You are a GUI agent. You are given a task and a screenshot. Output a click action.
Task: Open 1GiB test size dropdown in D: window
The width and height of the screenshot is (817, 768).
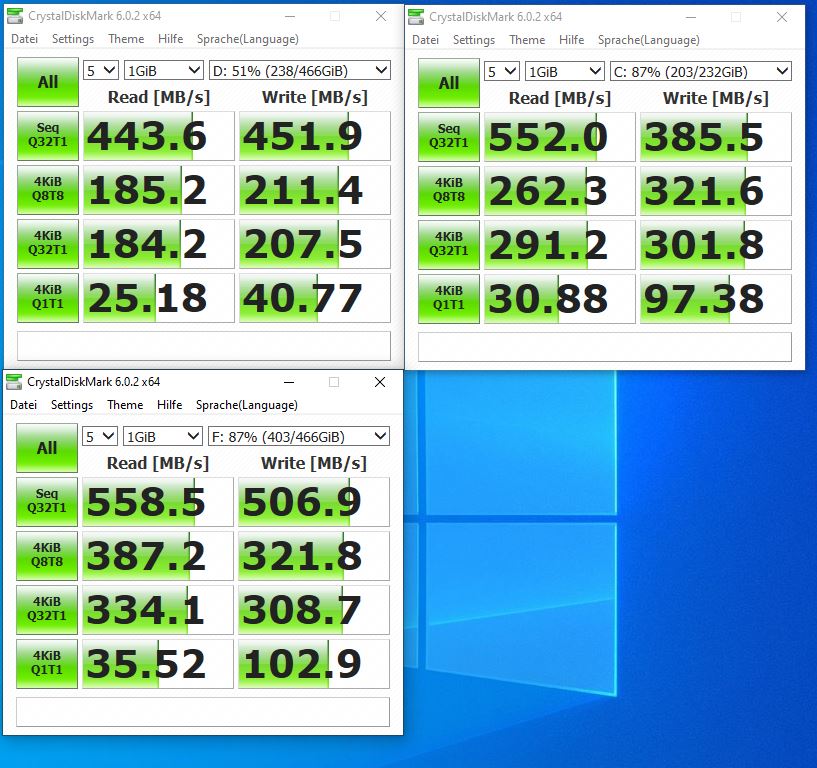point(164,70)
